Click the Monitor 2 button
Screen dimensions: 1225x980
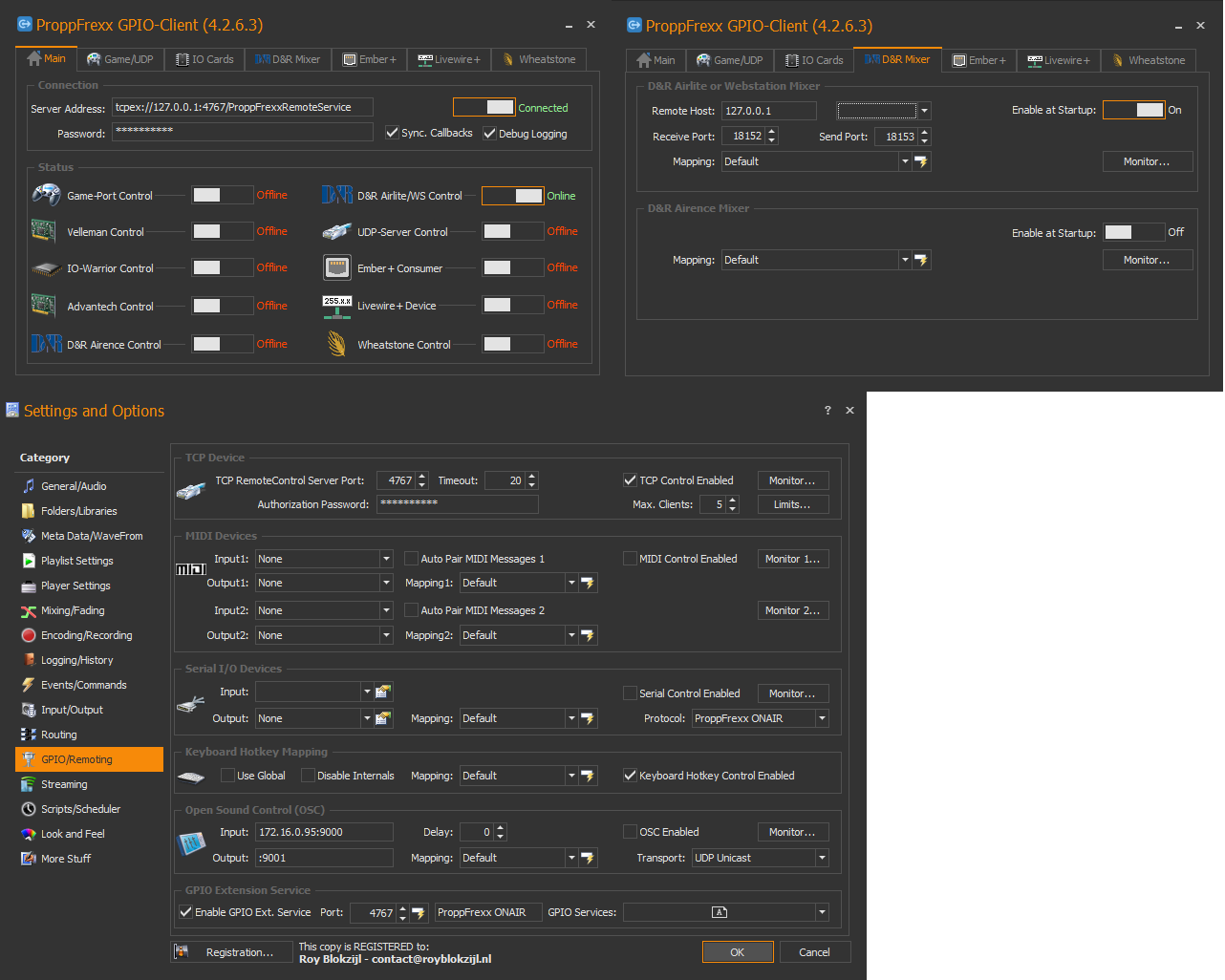point(793,610)
